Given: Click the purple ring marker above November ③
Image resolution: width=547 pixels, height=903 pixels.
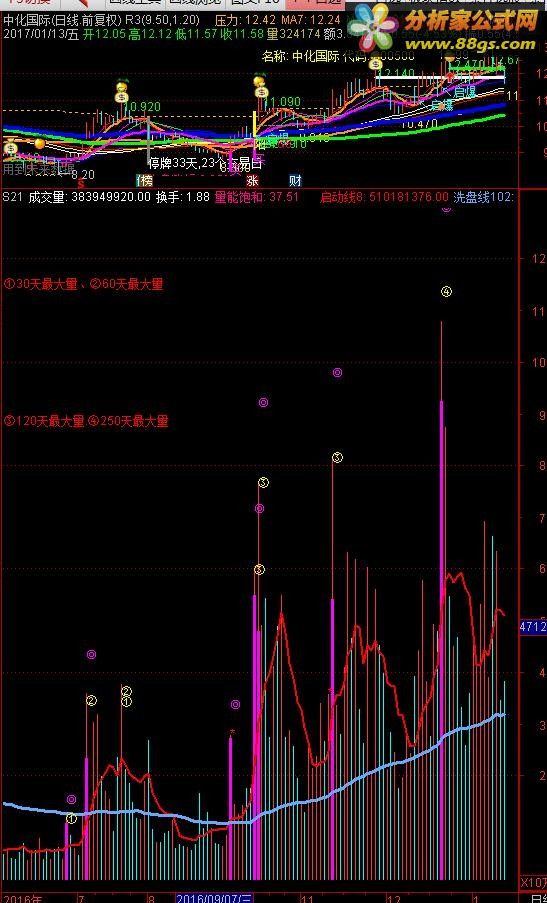Looking at the screenshot, I should coord(337,373).
